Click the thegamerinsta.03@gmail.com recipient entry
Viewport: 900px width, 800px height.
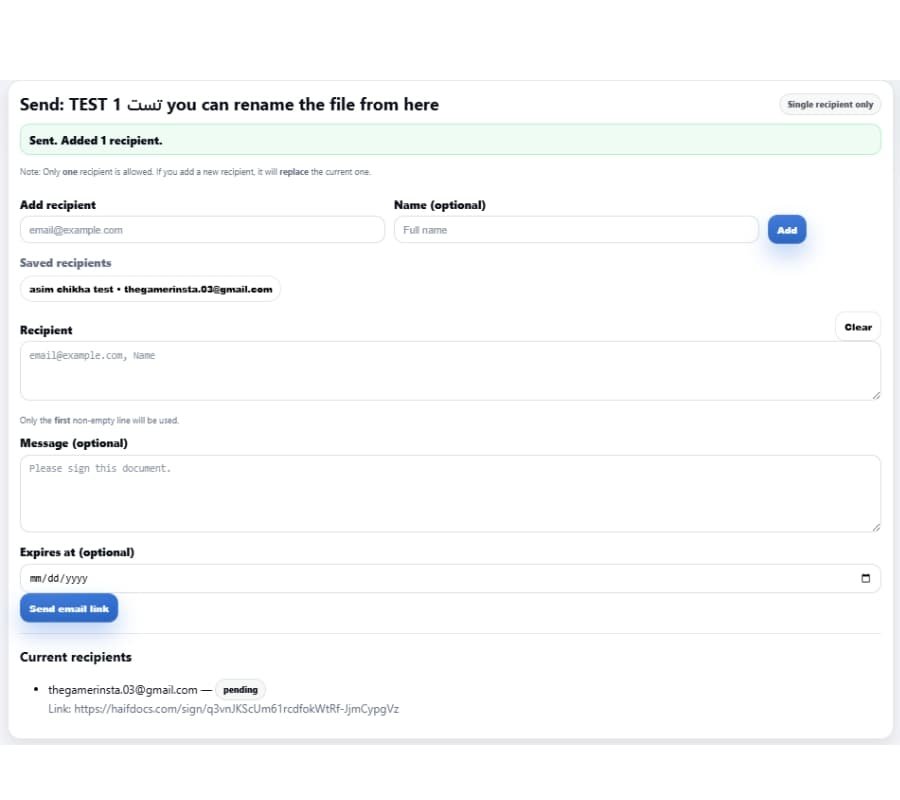122,689
